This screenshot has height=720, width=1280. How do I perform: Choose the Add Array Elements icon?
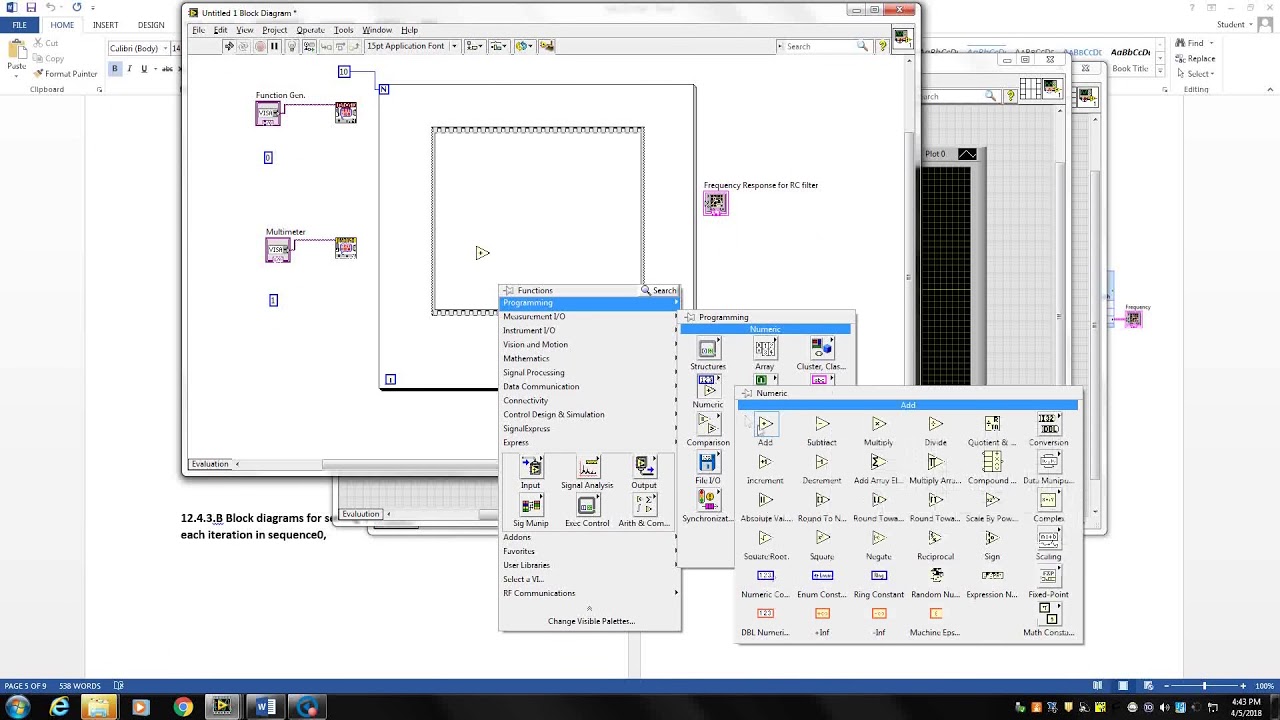click(x=879, y=462)
